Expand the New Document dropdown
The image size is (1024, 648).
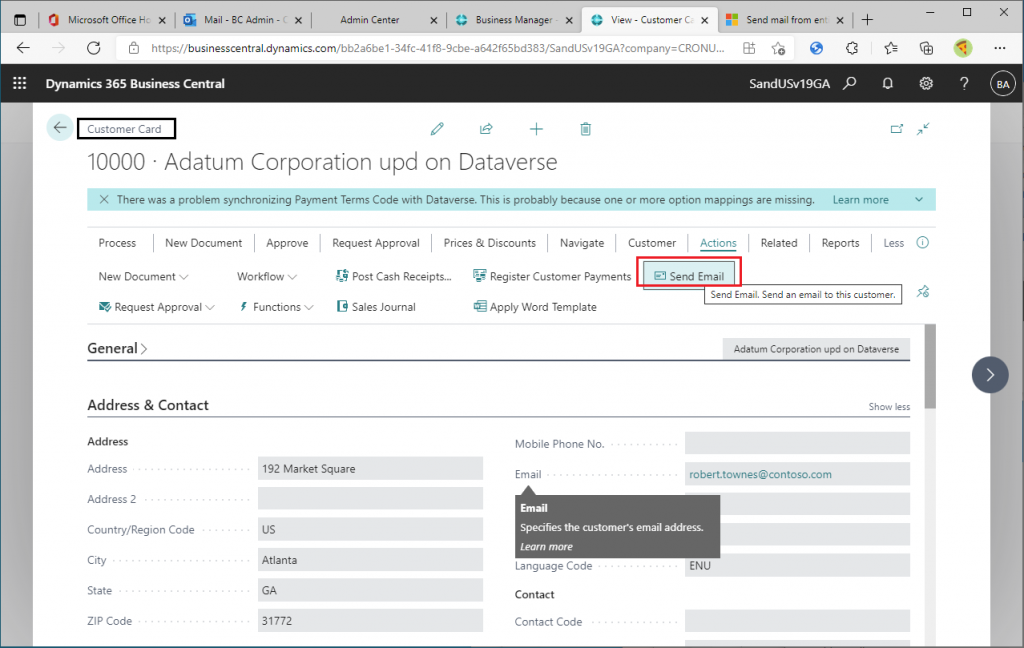144,277
